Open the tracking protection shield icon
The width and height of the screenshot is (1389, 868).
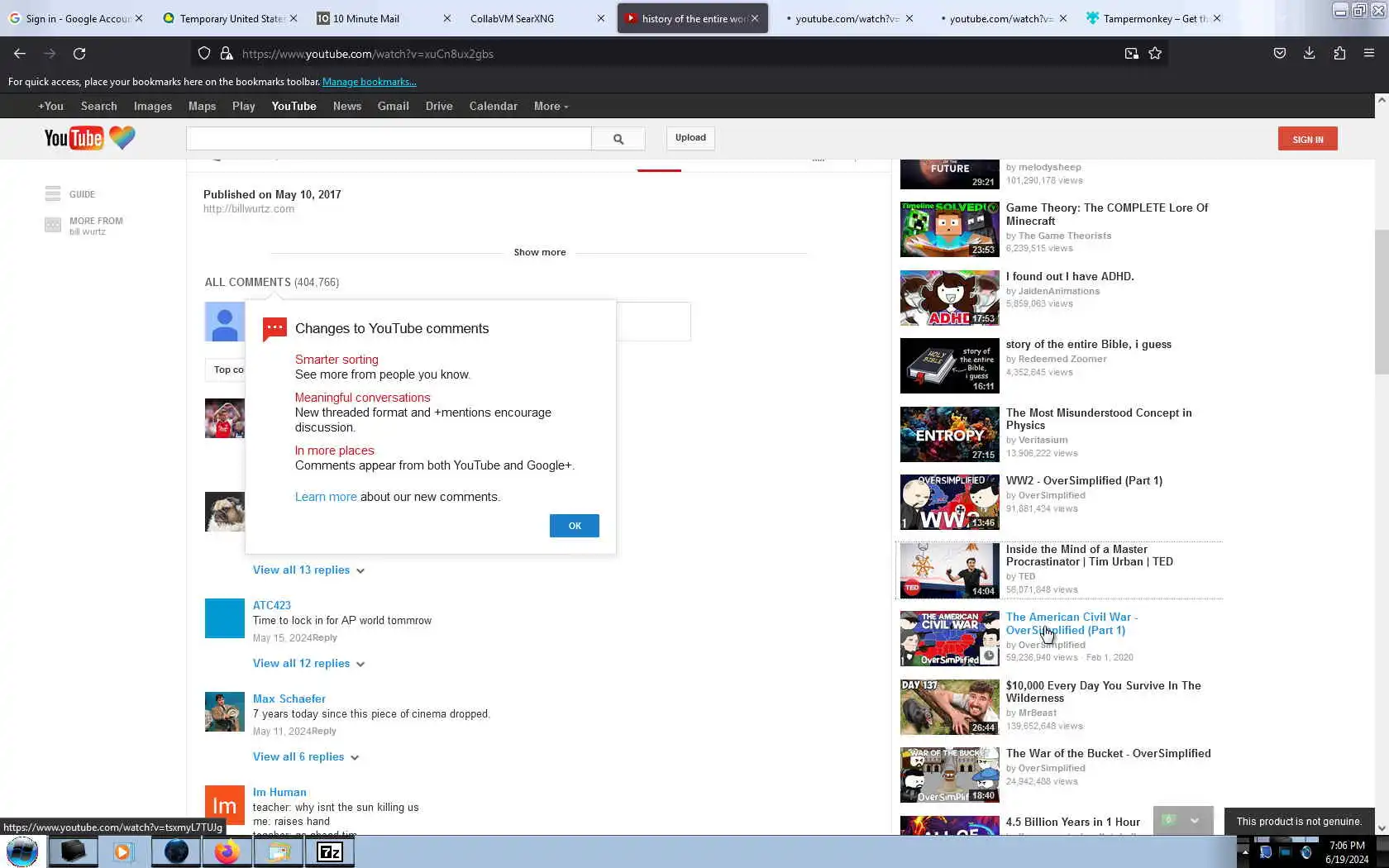[x=204, y=54]
